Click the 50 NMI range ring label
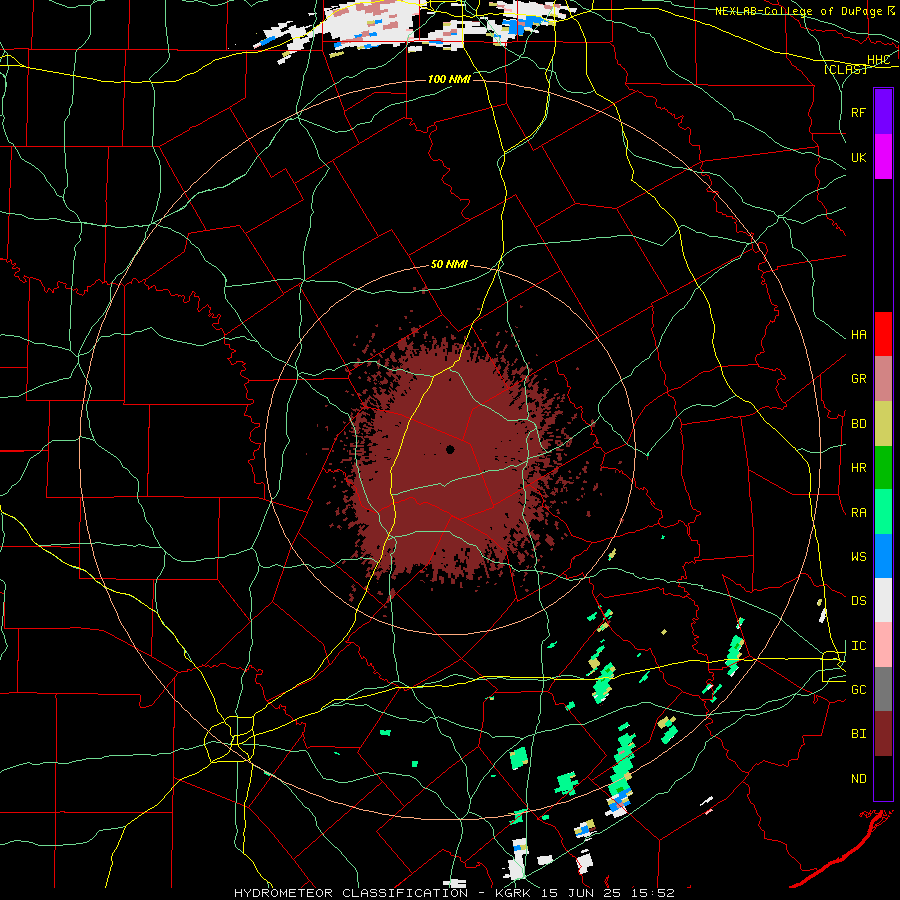900x900 pixels. [449, 264]
